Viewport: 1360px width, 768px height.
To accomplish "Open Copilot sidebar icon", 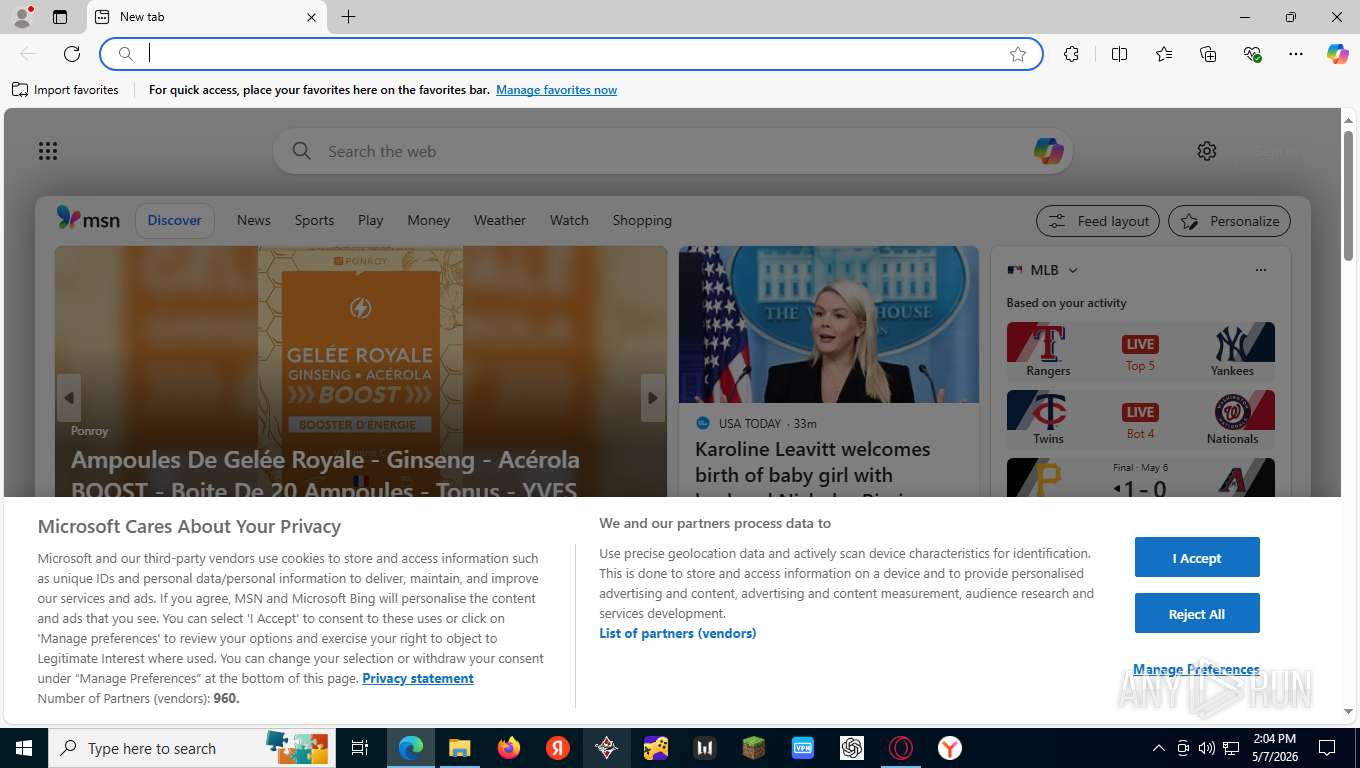I will 1337,54.
